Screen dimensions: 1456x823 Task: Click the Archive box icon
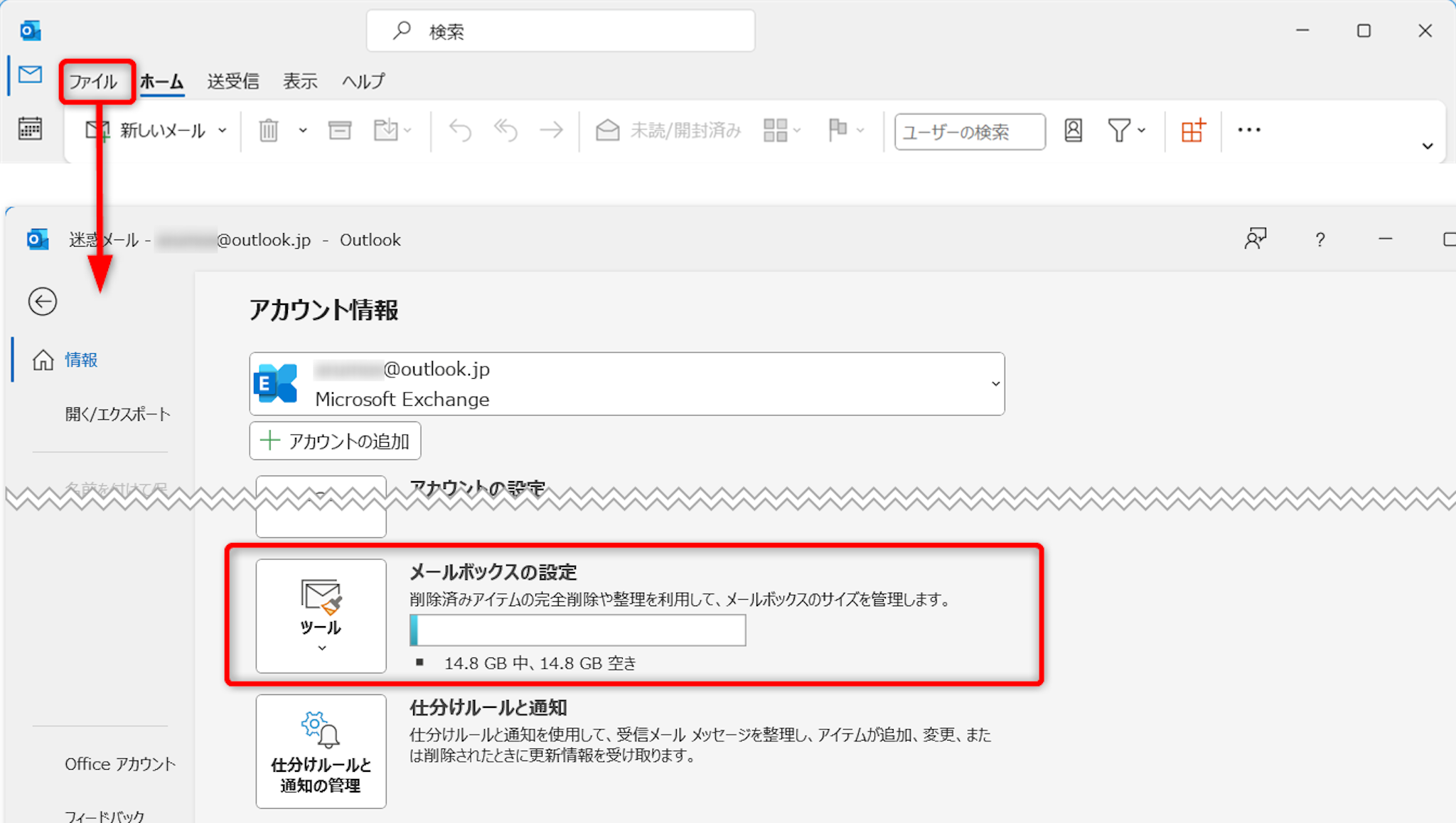click(340, 131)
